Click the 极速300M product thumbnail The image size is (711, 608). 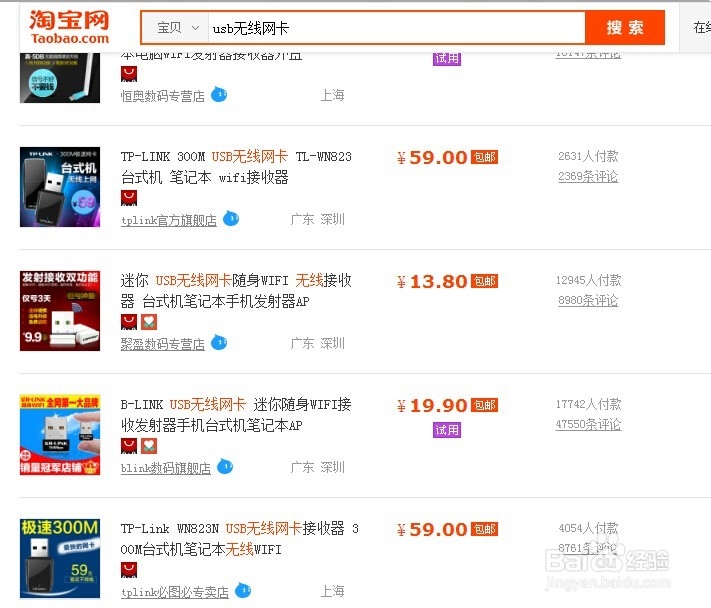pos(60,559)
